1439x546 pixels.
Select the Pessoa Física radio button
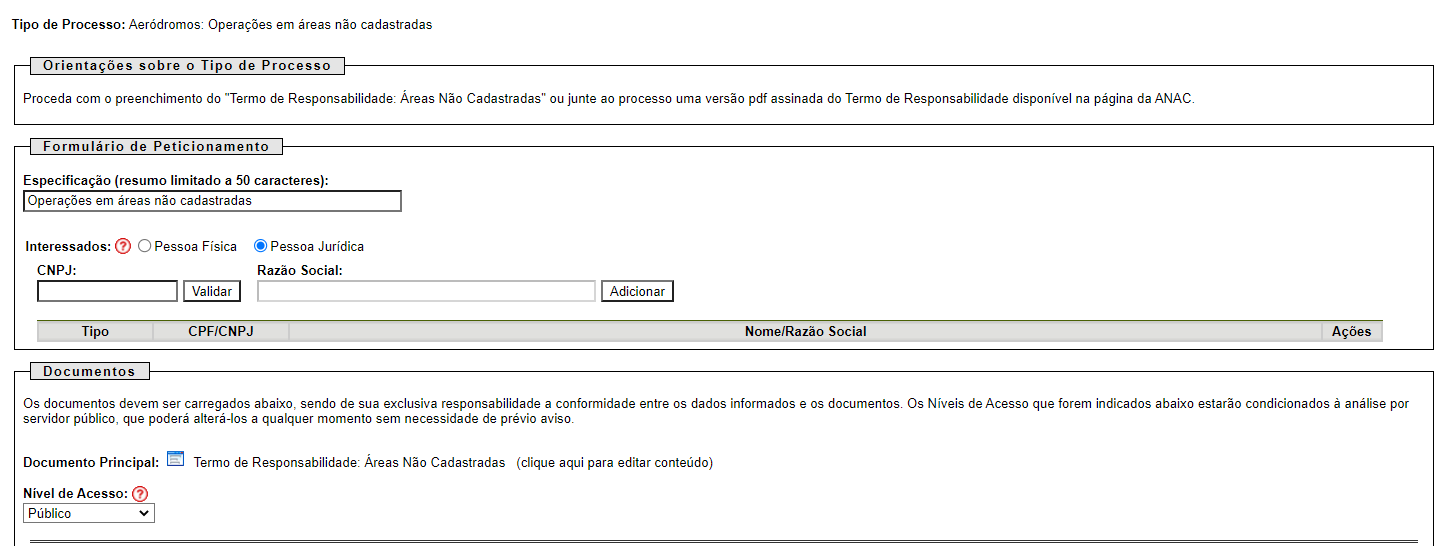pos(145,246)
